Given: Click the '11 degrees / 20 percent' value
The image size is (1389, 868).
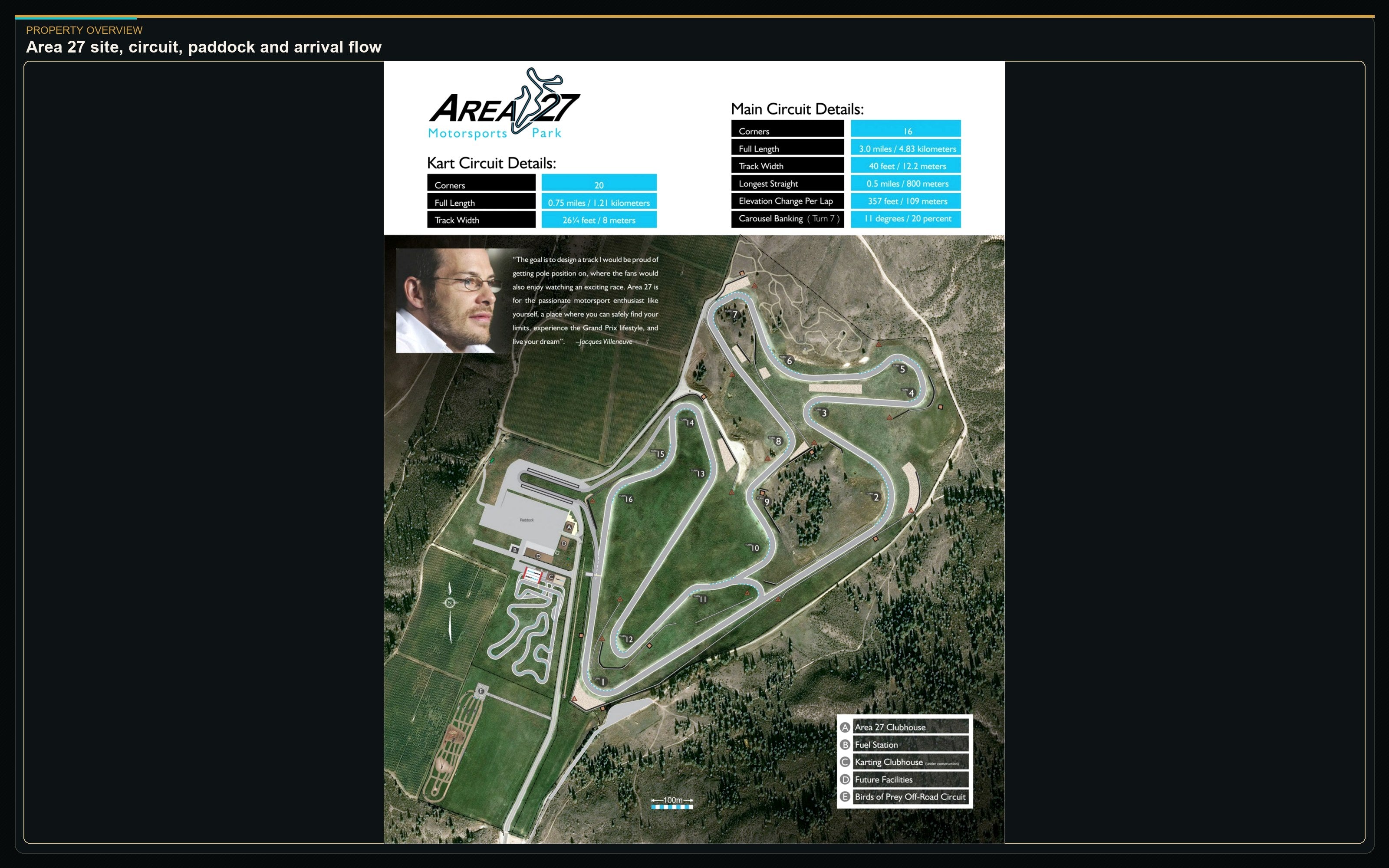Looking at the screenshot, I should click(908, 219).
